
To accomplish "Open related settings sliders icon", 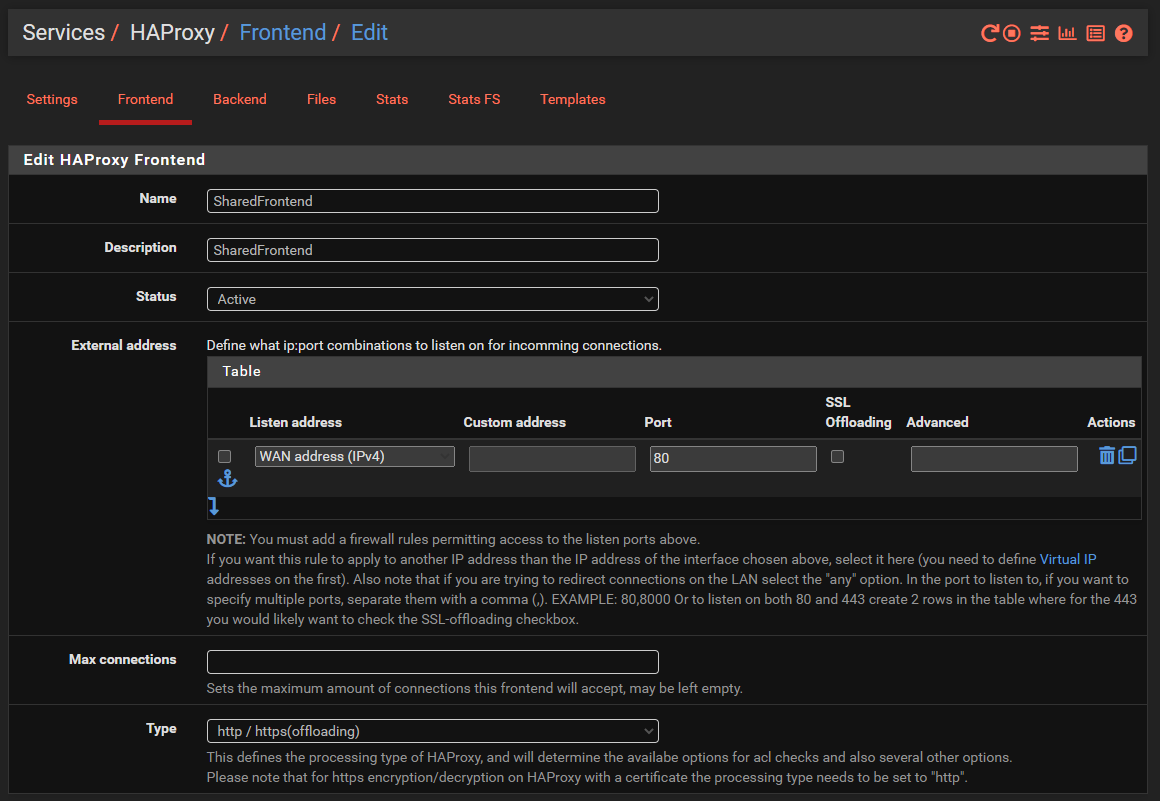I will 1039,33.
